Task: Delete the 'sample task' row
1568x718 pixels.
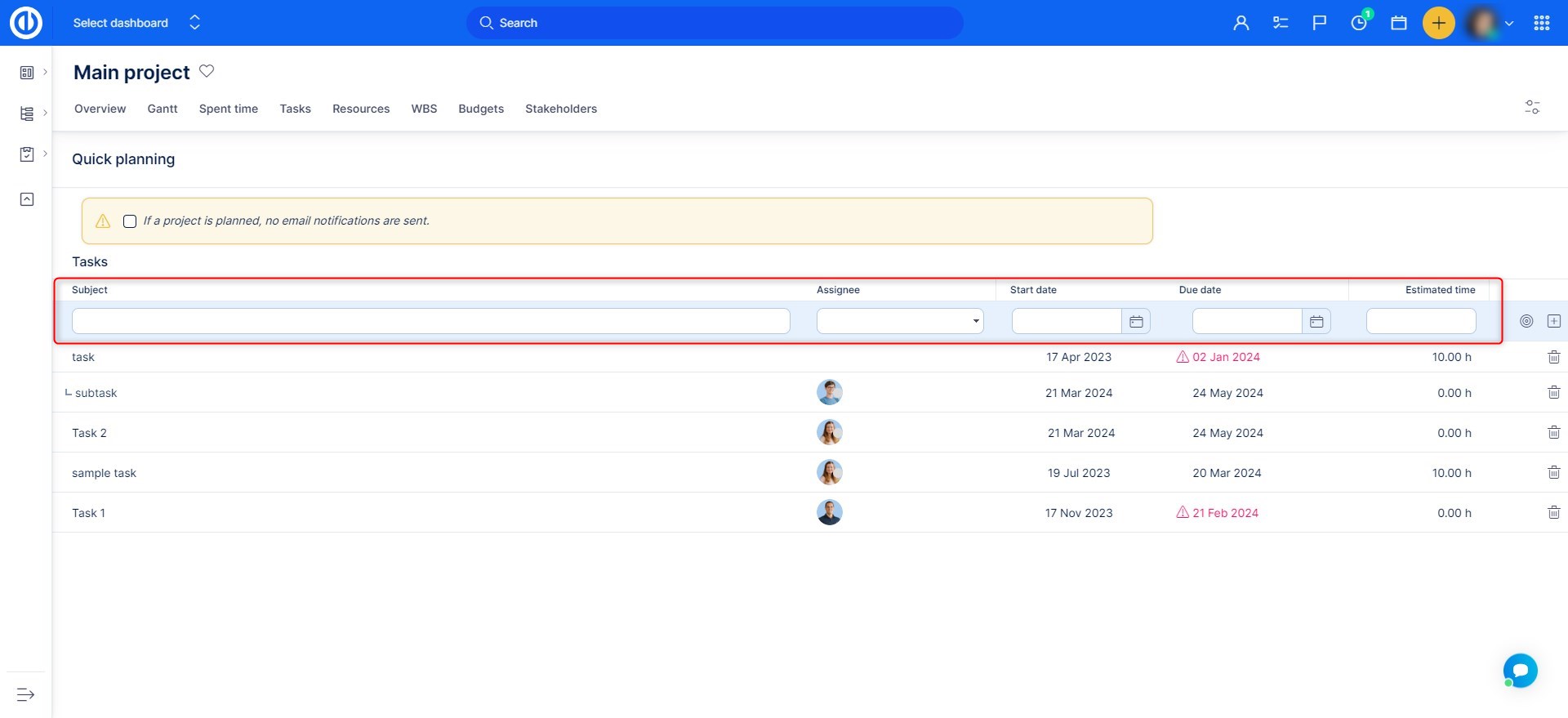Action: click(x=1553, y=472)
